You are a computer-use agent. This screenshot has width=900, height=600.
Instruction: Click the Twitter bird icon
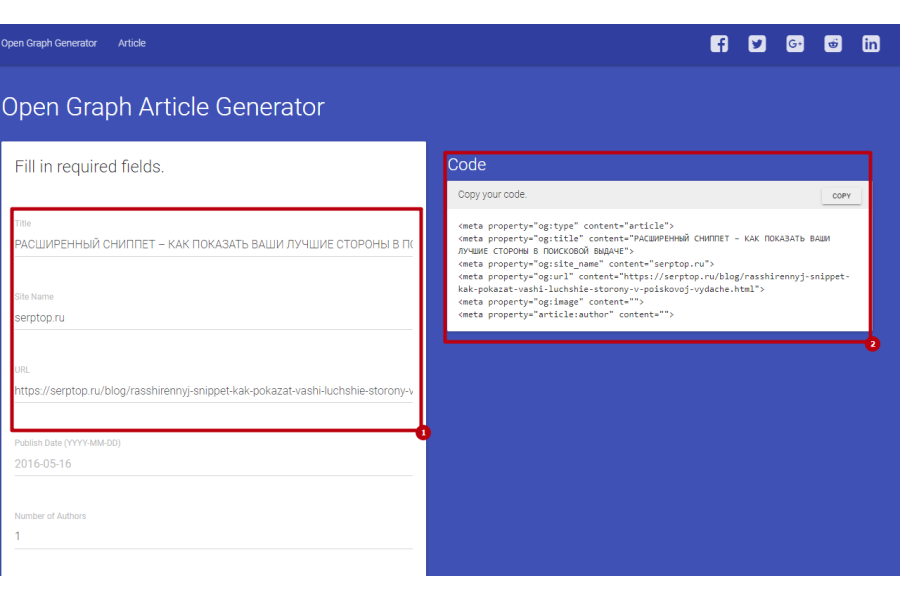[x=757, y=44]
